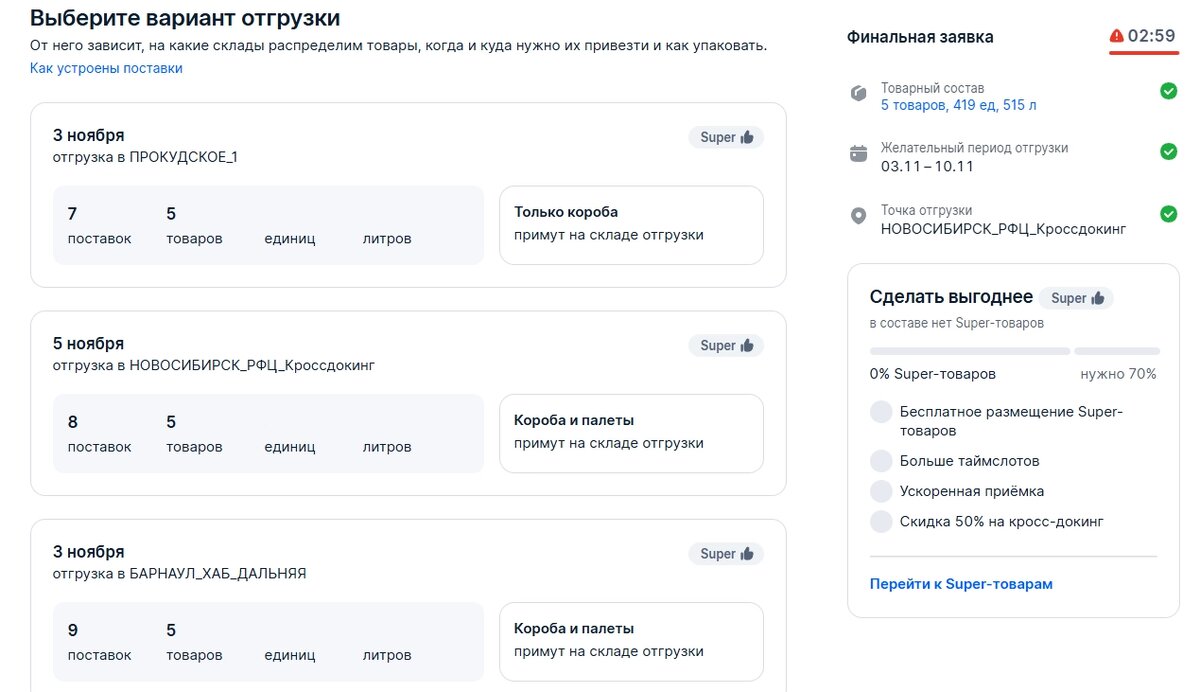Toggle the indicator for Скидка 50% на кросс-докинг
Image resolution: width=1200 pixels, height=692 pixels.
(x=881, y=521)
